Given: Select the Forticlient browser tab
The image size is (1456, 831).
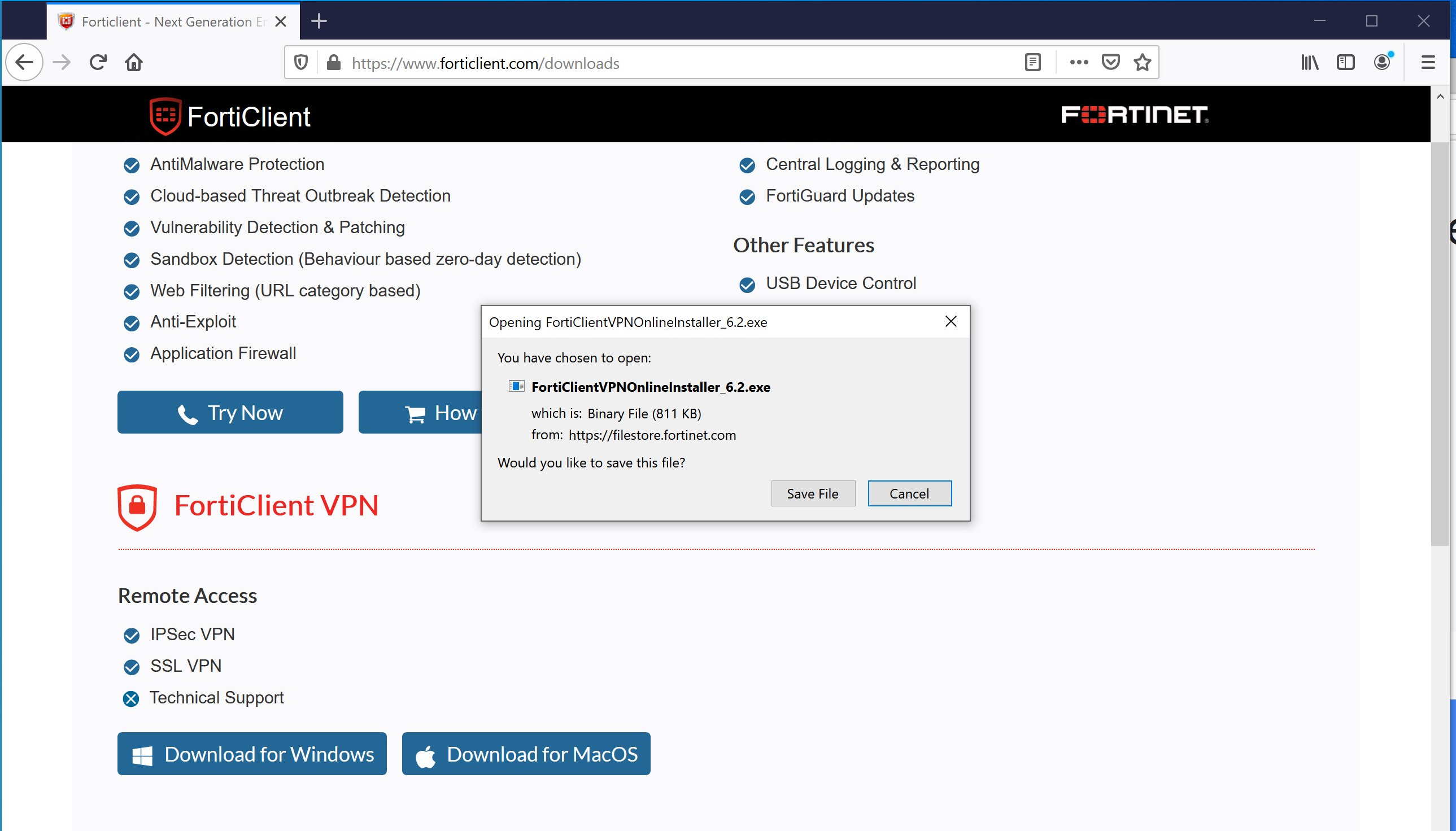Looking at the screenshot, I should (173, 21).
